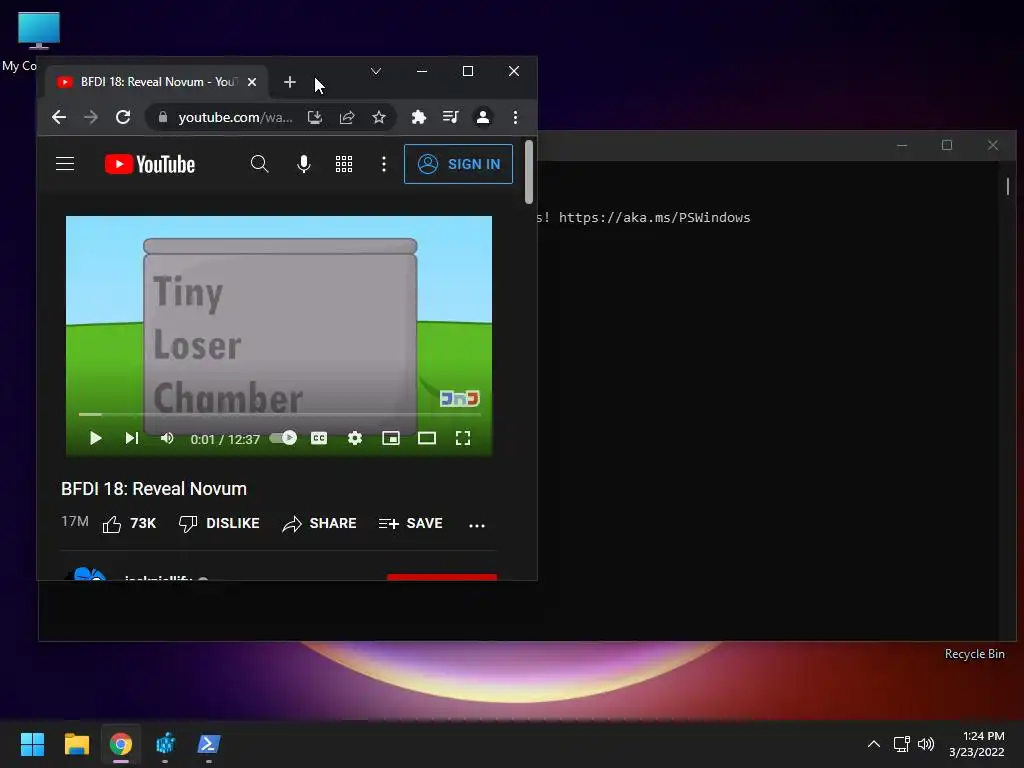
Task: Close the BFDI 18 YouTube tab
Action: coord(252,82)
